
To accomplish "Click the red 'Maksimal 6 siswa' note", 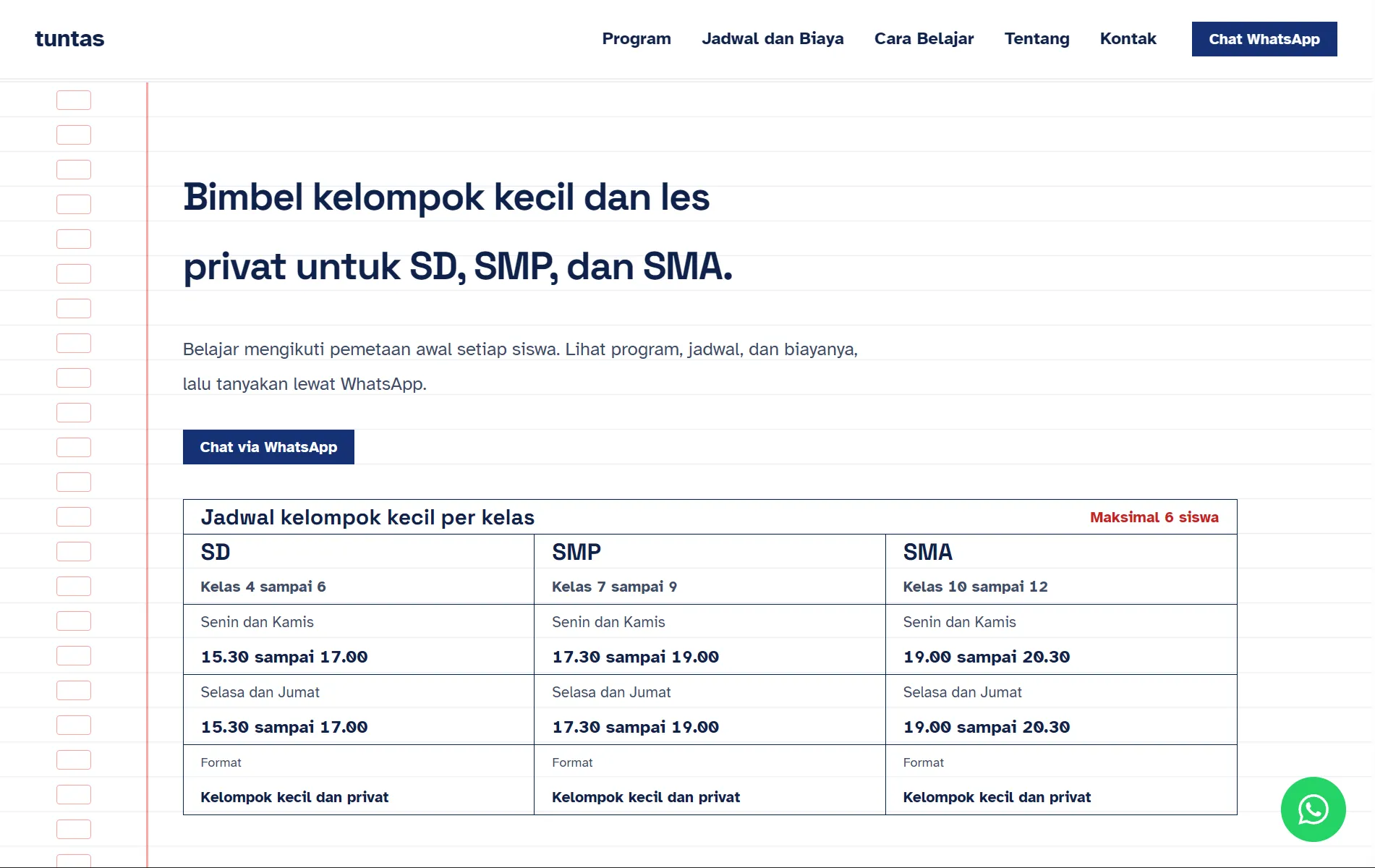I will tap(1154, 517).
